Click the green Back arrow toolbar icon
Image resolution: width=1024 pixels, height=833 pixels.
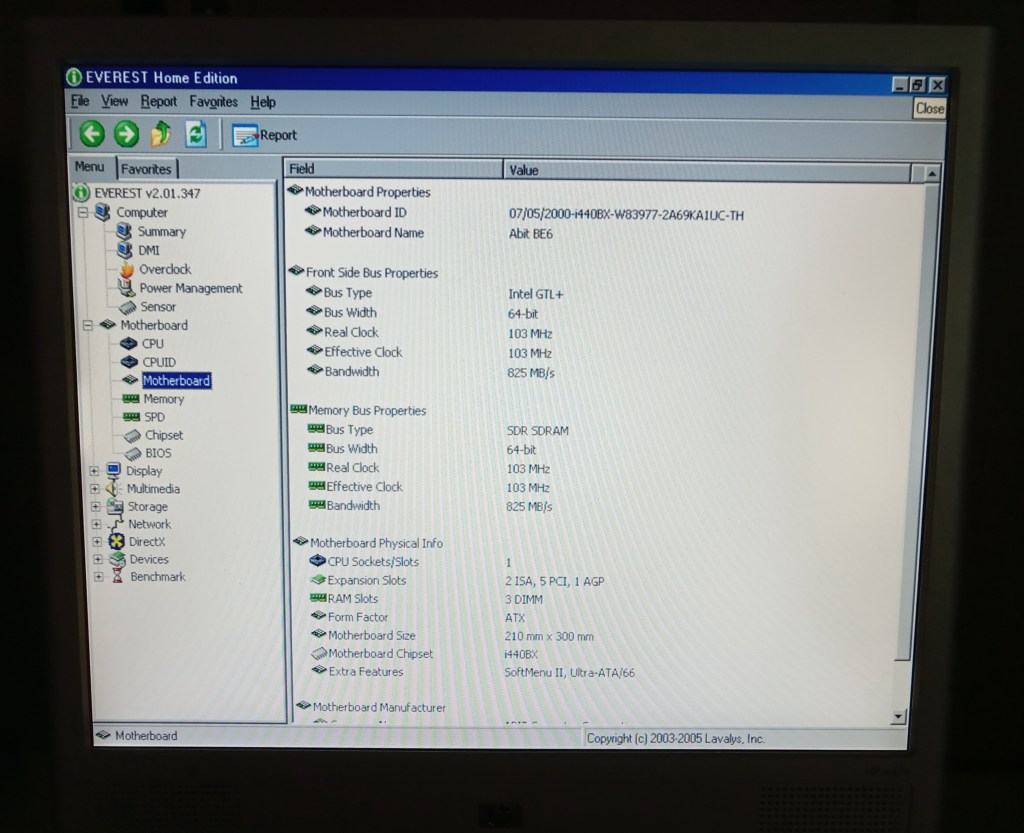[92, 133]
